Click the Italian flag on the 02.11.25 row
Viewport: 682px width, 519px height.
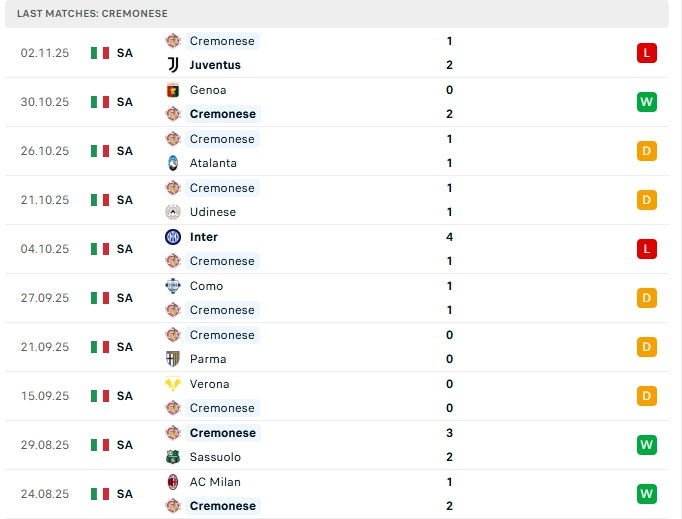(100, 53)
